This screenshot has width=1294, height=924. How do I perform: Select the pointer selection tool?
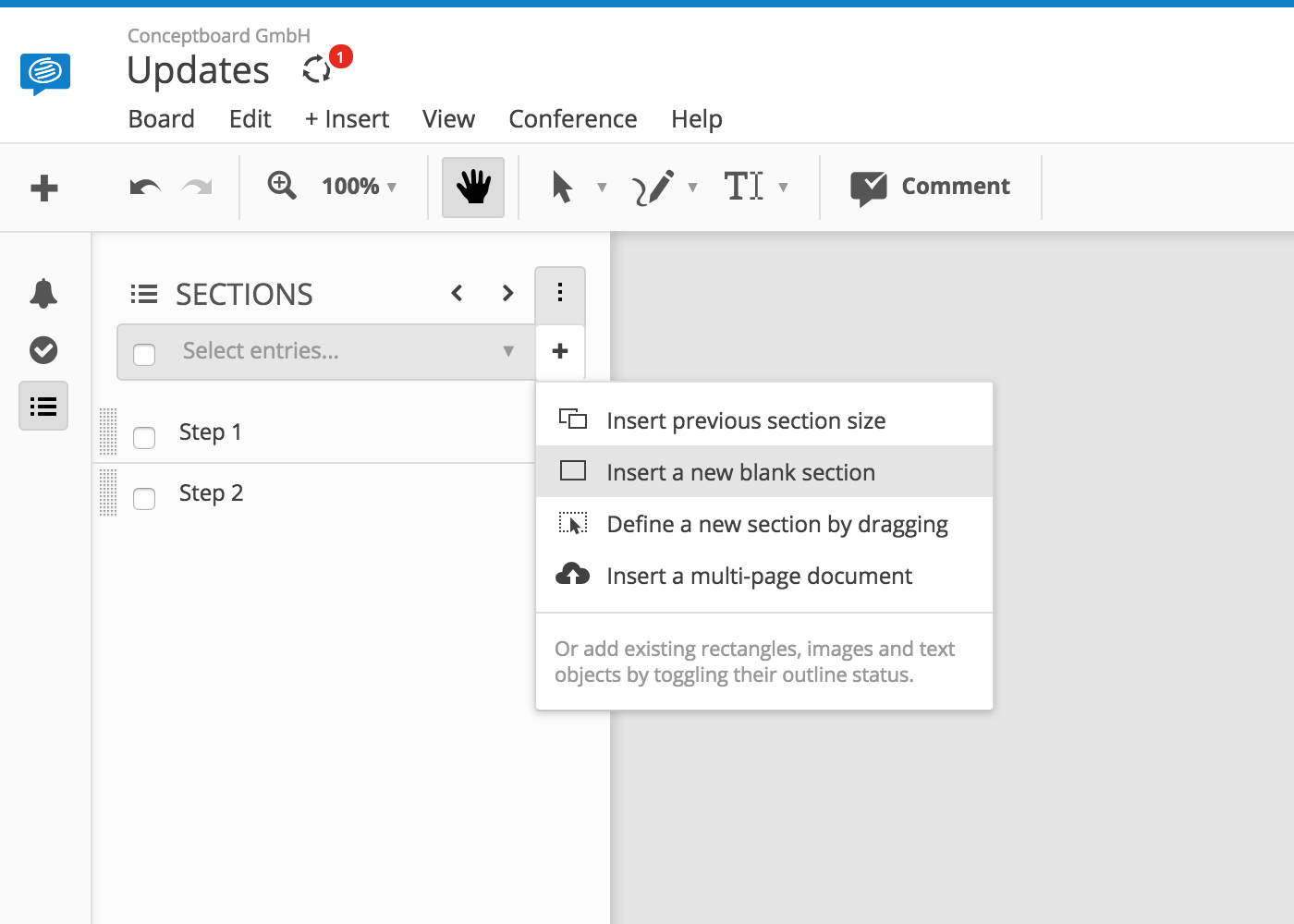coord(562,187)
